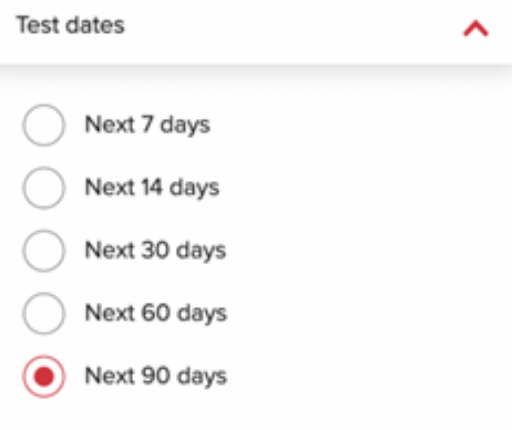512x430 pixels.
Task: Click the selected Next 90 days radio
Action: coord(44,376)
